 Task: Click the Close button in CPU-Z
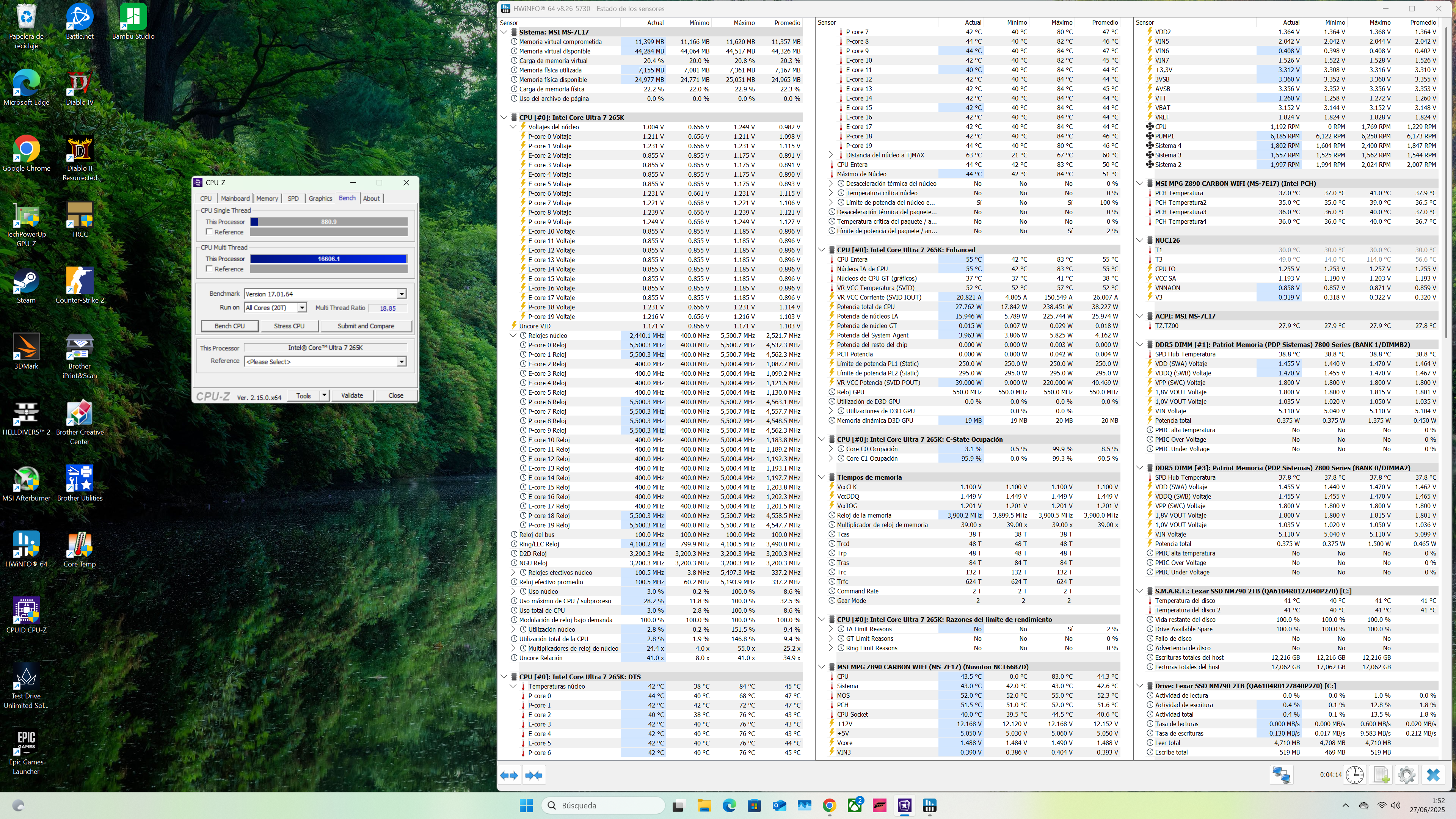coord(395,395)
